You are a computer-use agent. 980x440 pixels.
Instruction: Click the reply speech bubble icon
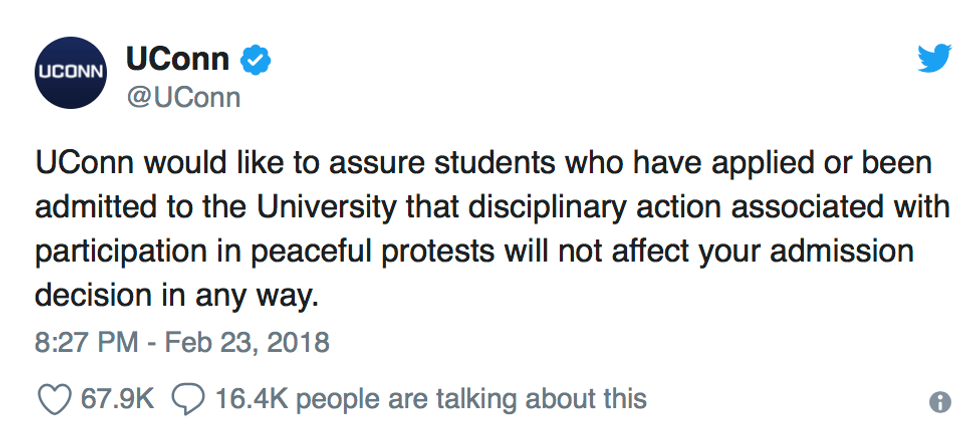[187, 399]
